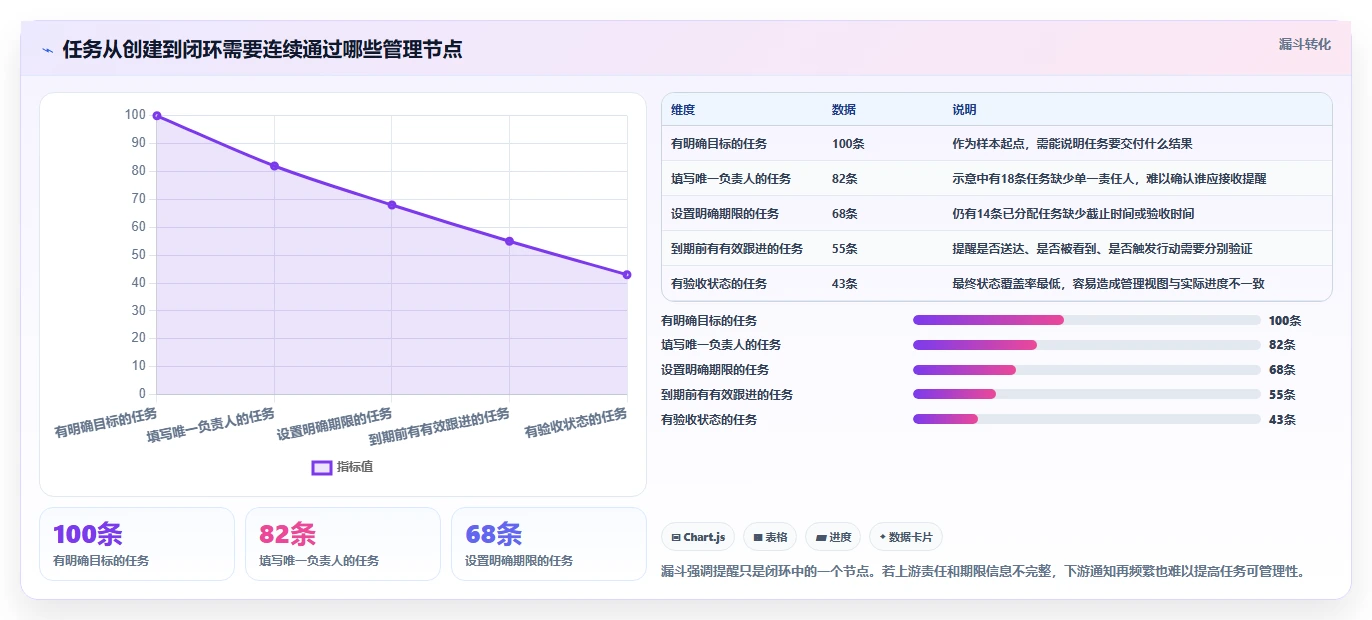Click the x-axis label 设置明确期限的任务
This screenshot has height=620, width=1372.
334,424
